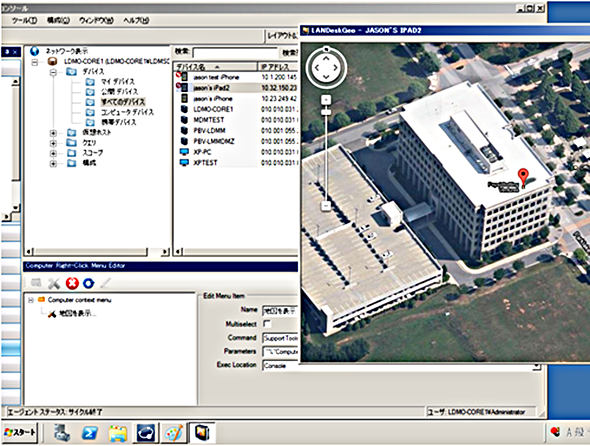Click the map zoom slider handle

pyautogui.click(x=326, y=112)
